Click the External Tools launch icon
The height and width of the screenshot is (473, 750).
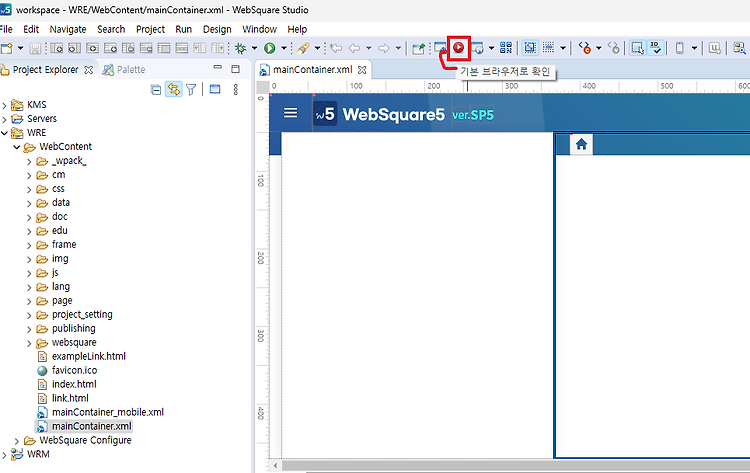[302, 48]
